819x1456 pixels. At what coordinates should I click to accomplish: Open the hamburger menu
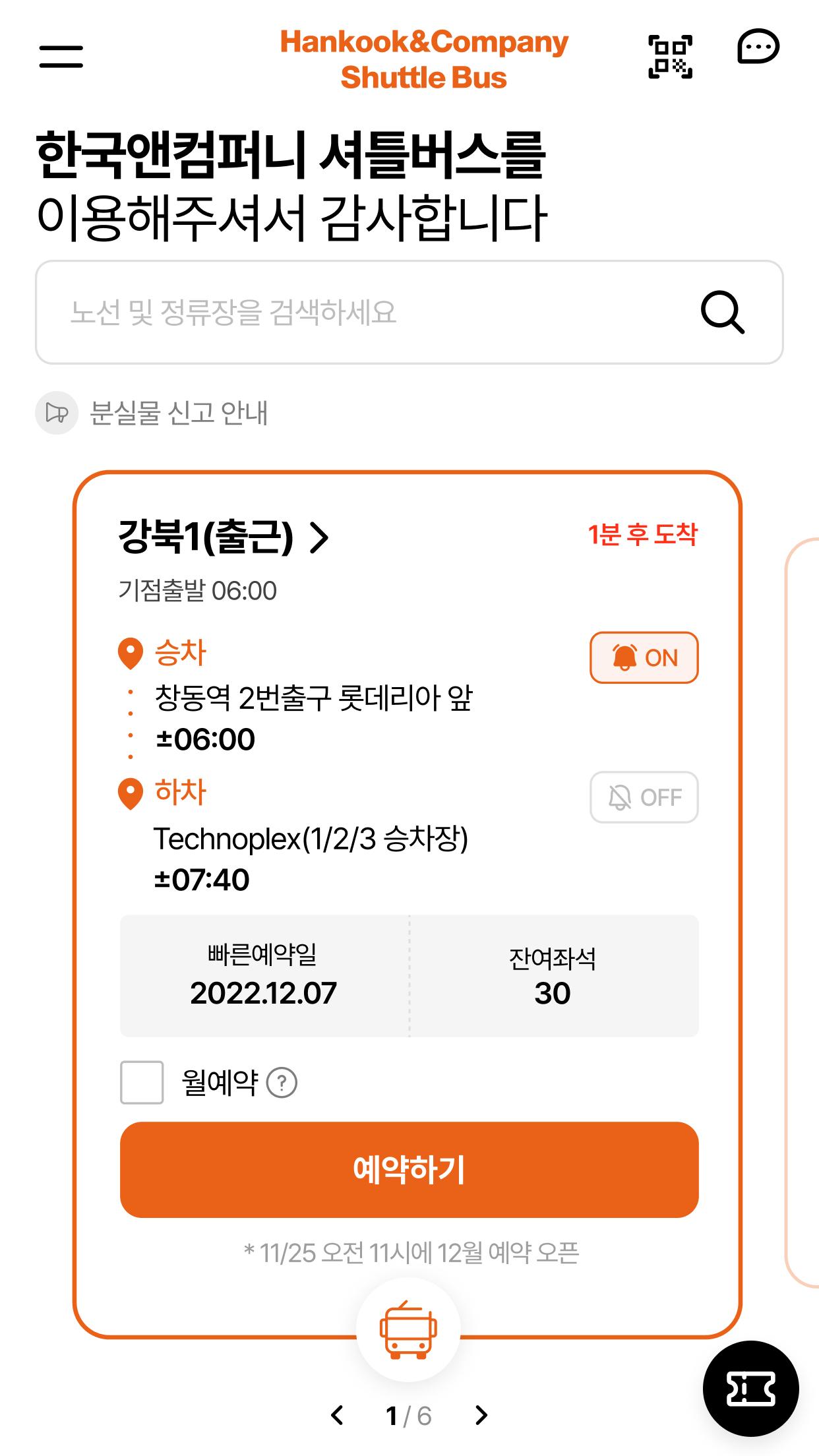point(61,56)
